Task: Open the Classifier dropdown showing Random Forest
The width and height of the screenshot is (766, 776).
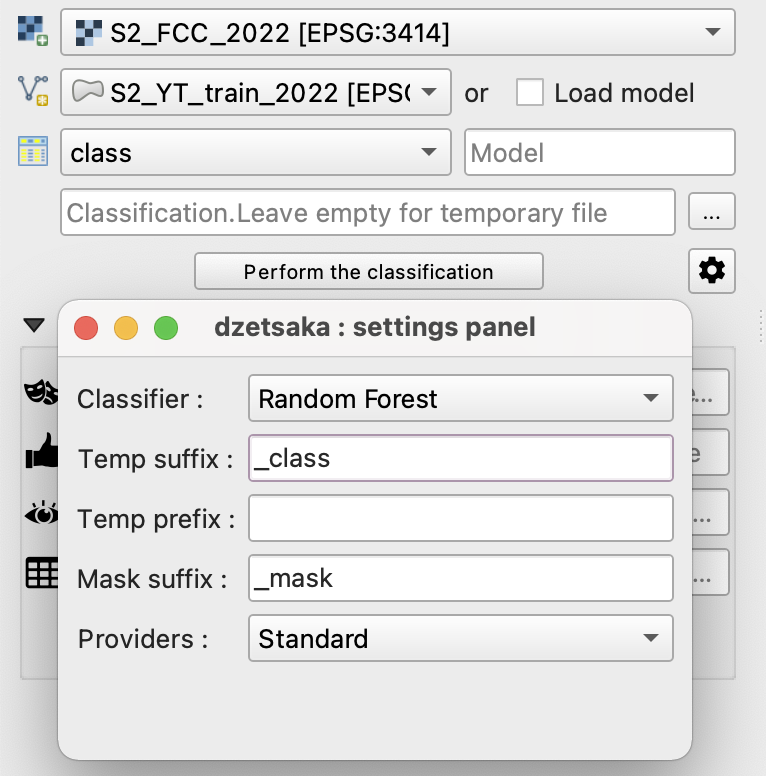Action: [460, 399]
